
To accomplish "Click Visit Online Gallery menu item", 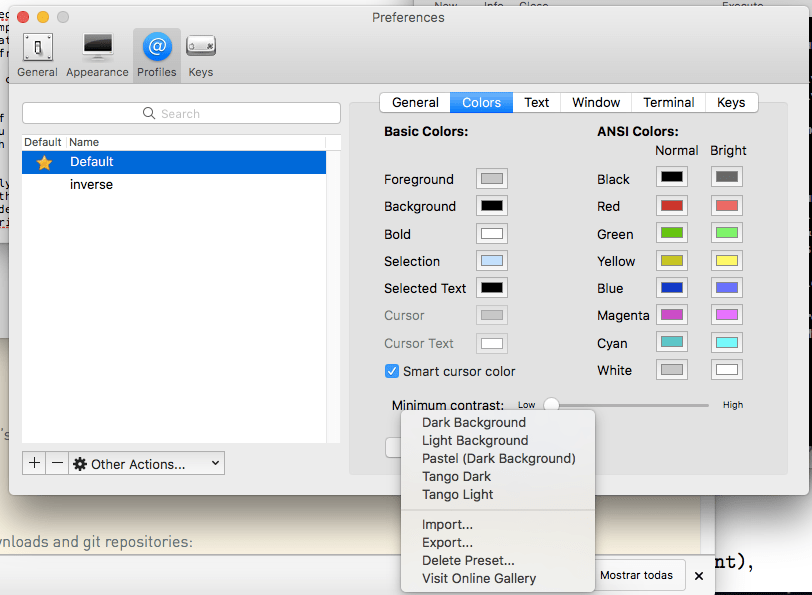I will pyautogui.click(x=479, y=578).
